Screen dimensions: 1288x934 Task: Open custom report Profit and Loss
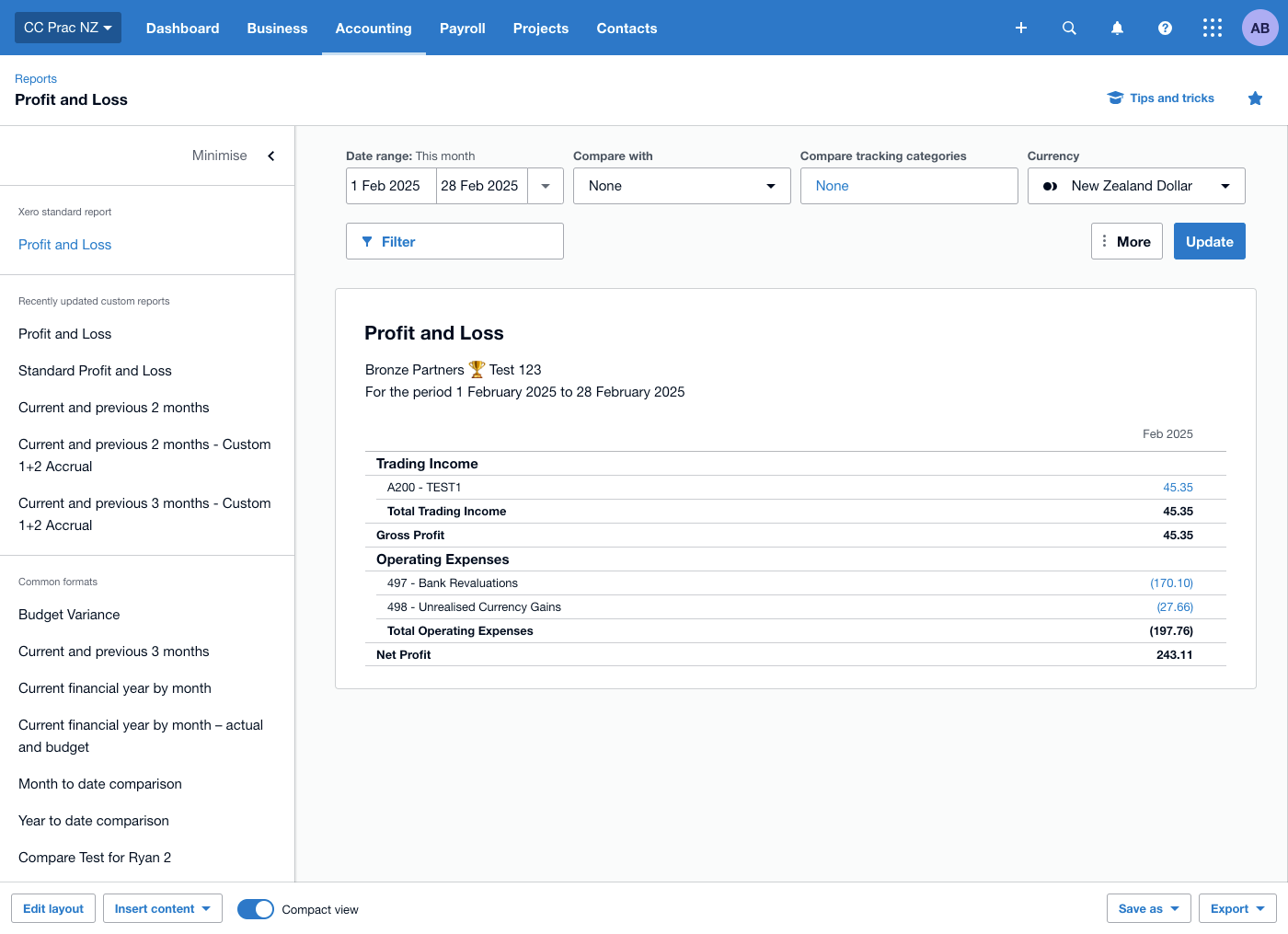pos(65,334)
